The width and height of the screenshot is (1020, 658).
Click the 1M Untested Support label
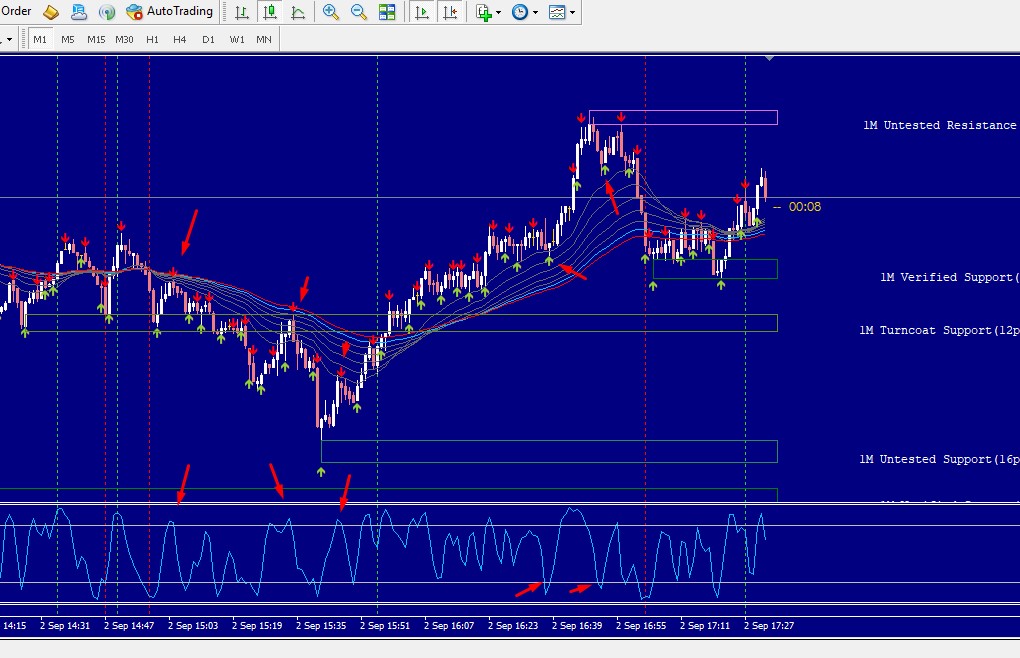click(939, 458)
